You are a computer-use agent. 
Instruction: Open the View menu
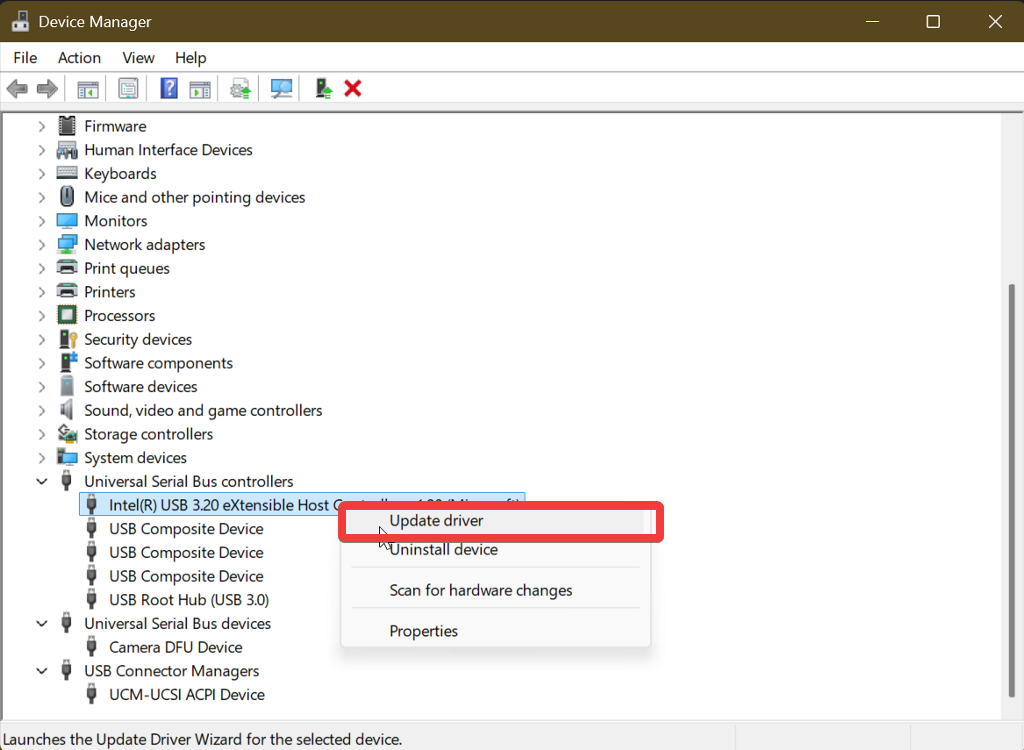138,57
